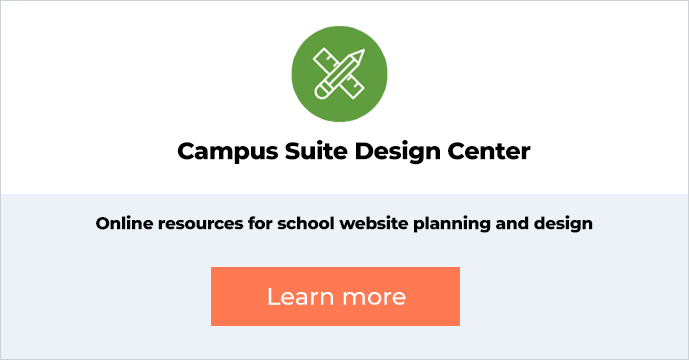This screenshot has height=360, width=689.
Task: Click the ruler's lower-right end in the icon
Action: click(x=355, y=89)
